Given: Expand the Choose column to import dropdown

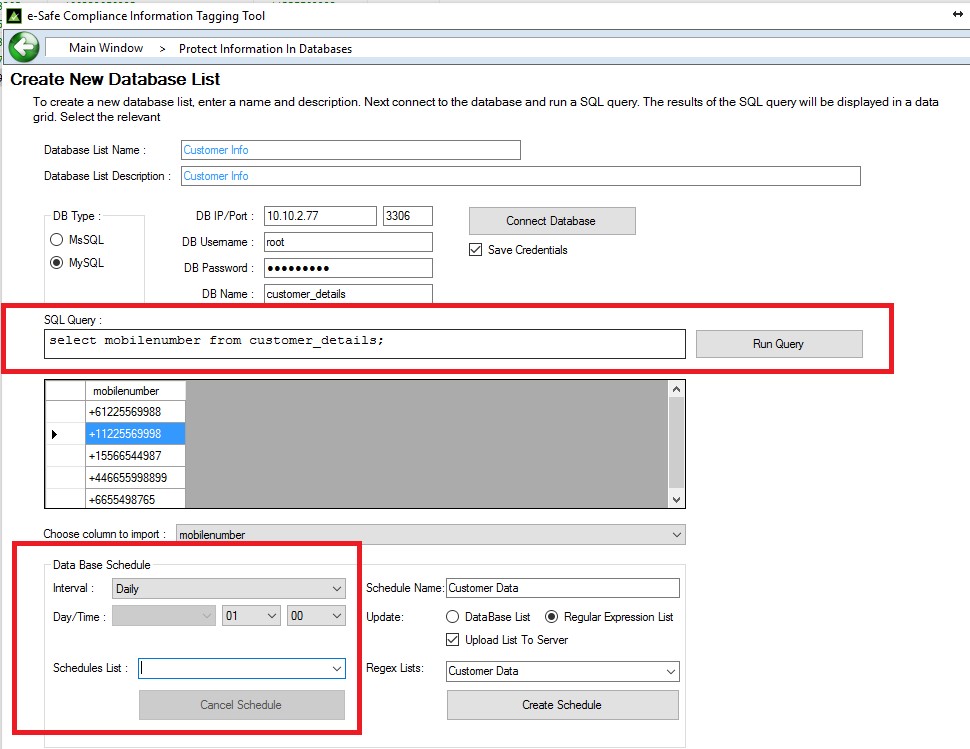Looking at the screenshot, I should tap(431, 535).
